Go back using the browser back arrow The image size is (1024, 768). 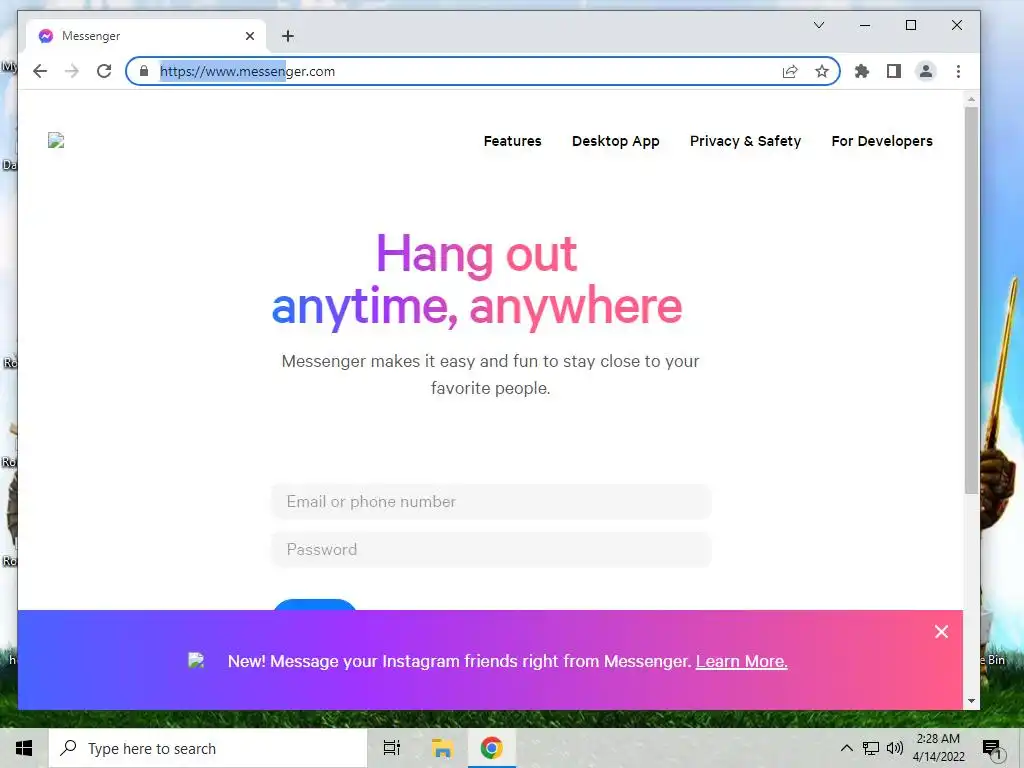pos(40,71)
